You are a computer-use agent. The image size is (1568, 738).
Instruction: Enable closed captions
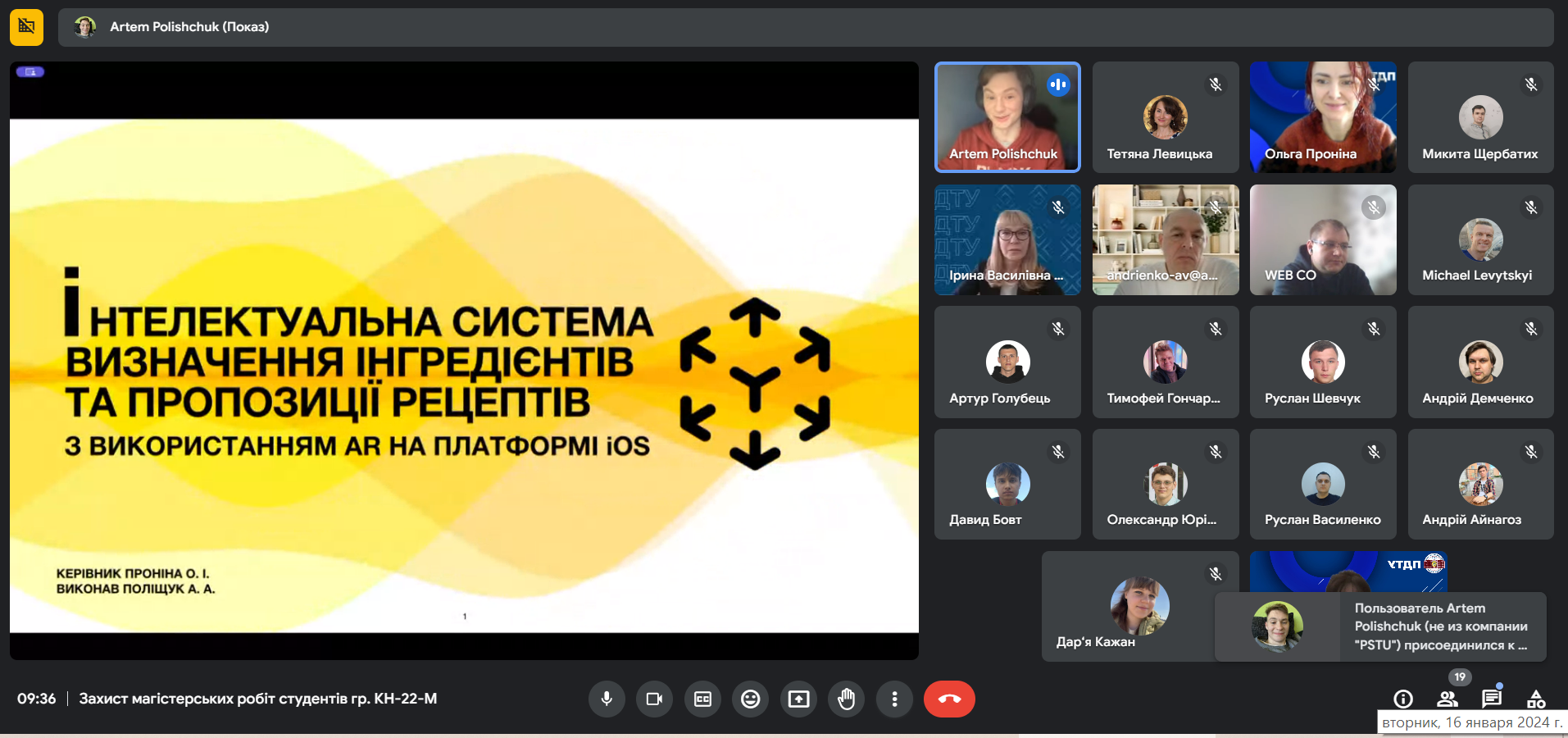(702, 699)
